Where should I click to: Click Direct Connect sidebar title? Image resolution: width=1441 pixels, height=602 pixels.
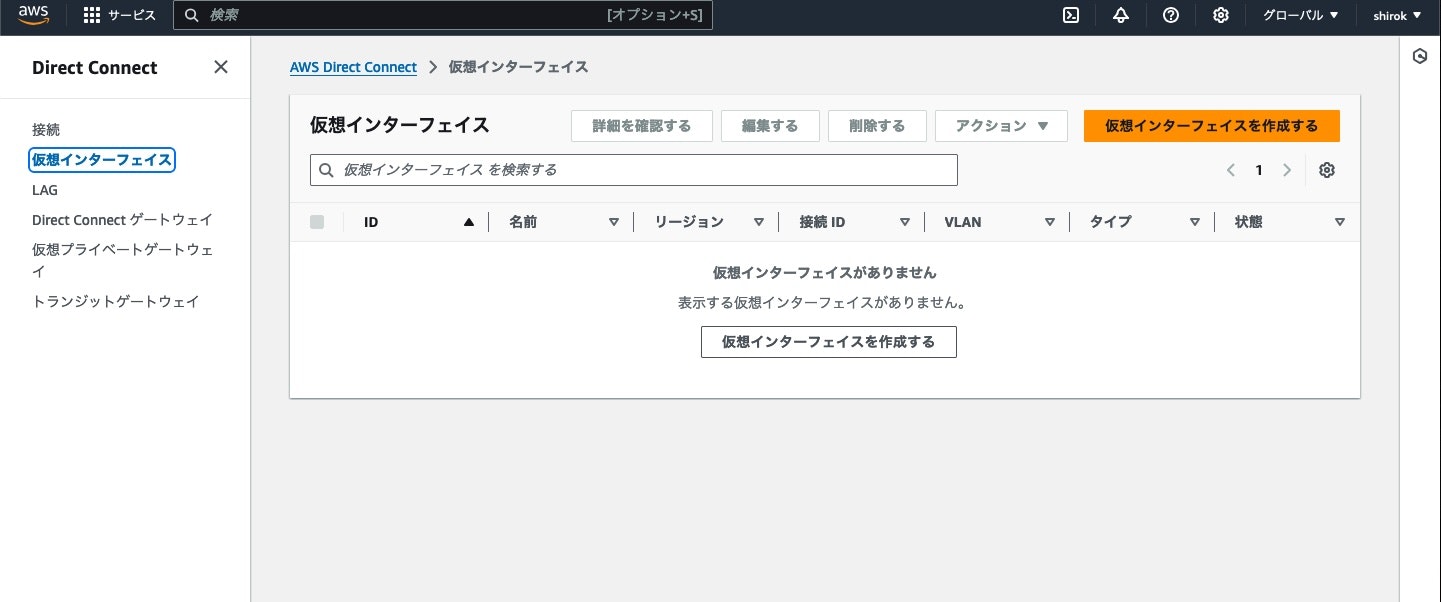[x=95, y=67]
